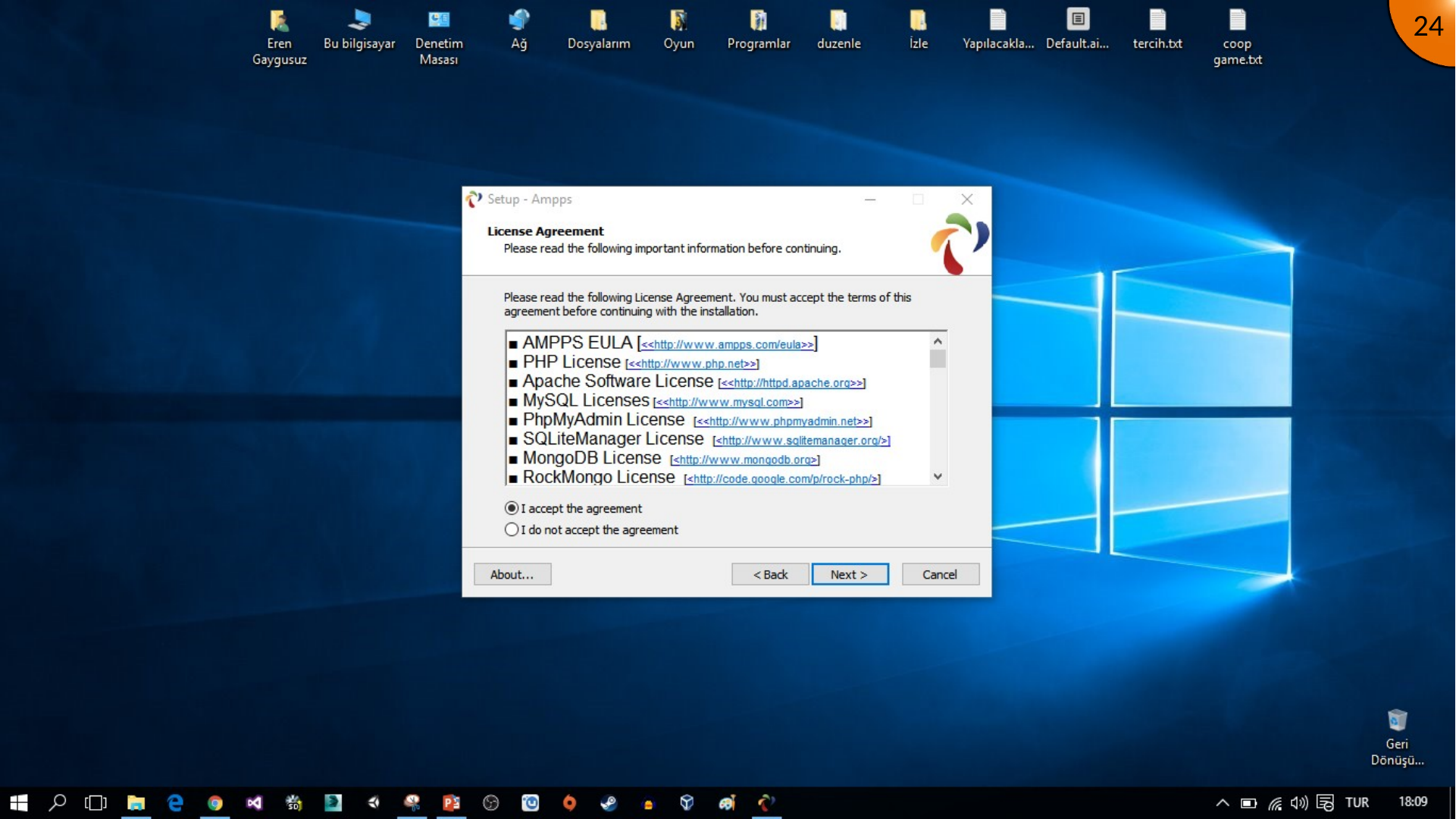Close the Setup - Ampps window
Viewport: 1456px width, 819px height.
(967, 199)
